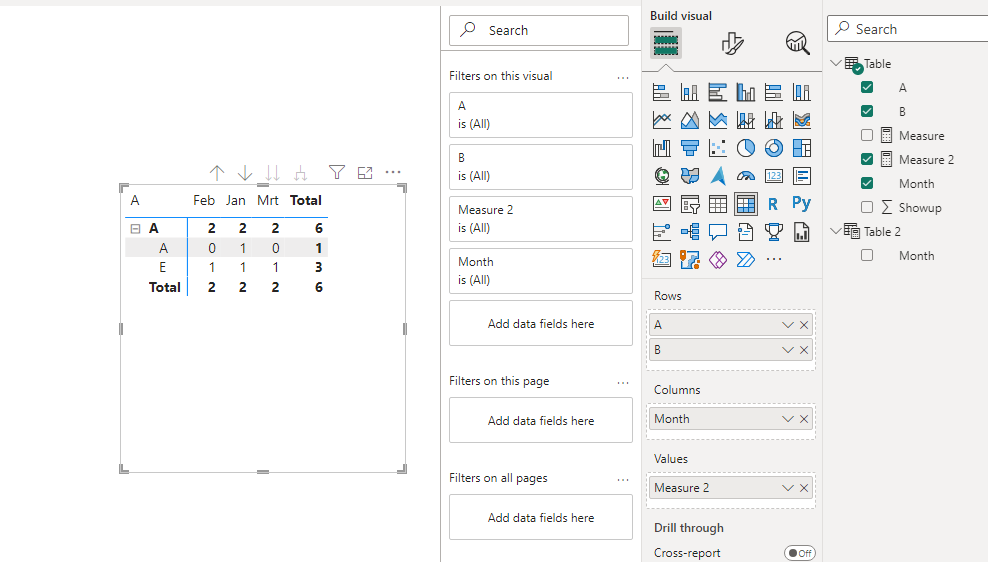
Task: Uncheck field B in Table
Action: click(x=867, y=112)
